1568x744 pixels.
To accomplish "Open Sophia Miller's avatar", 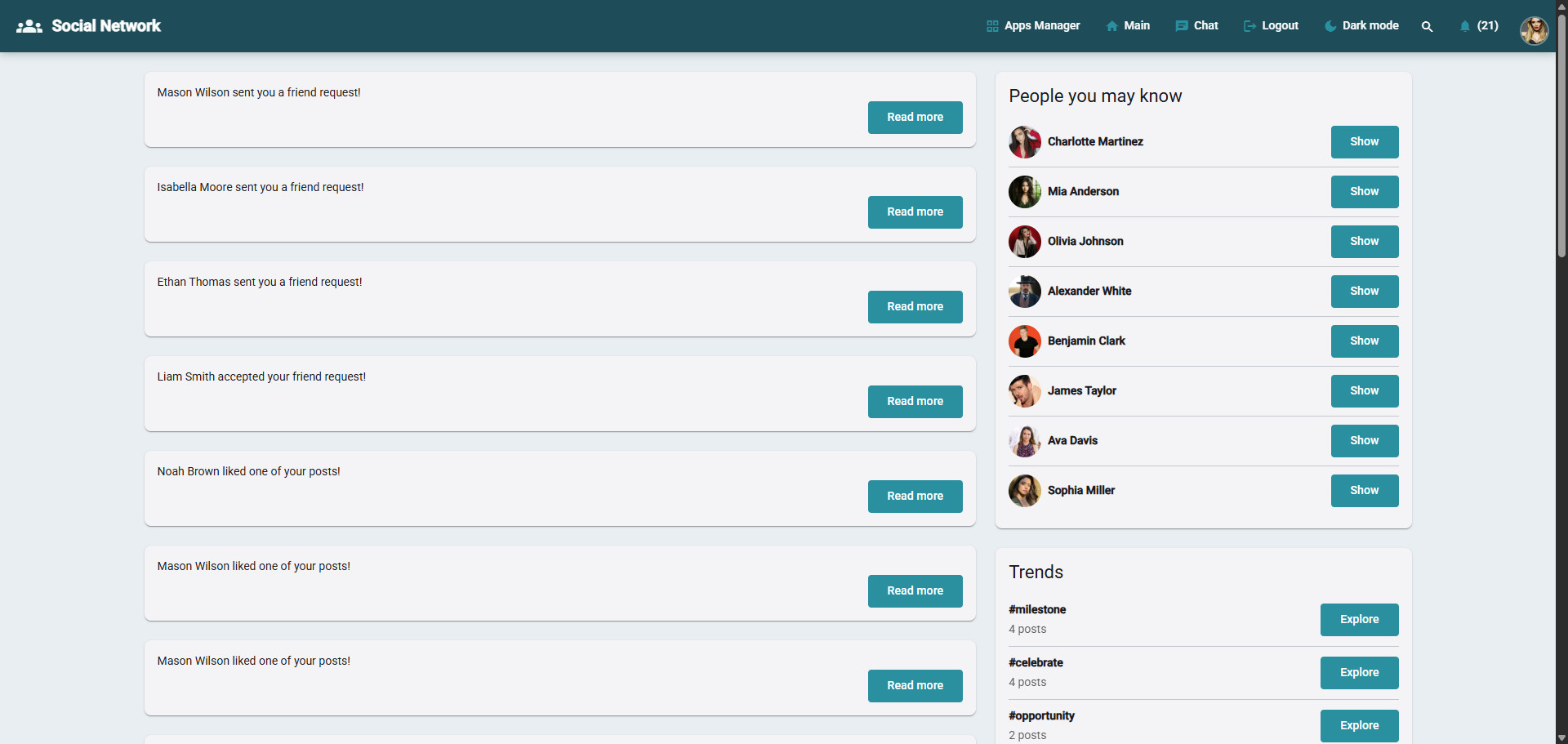I will coord(1025,491).
